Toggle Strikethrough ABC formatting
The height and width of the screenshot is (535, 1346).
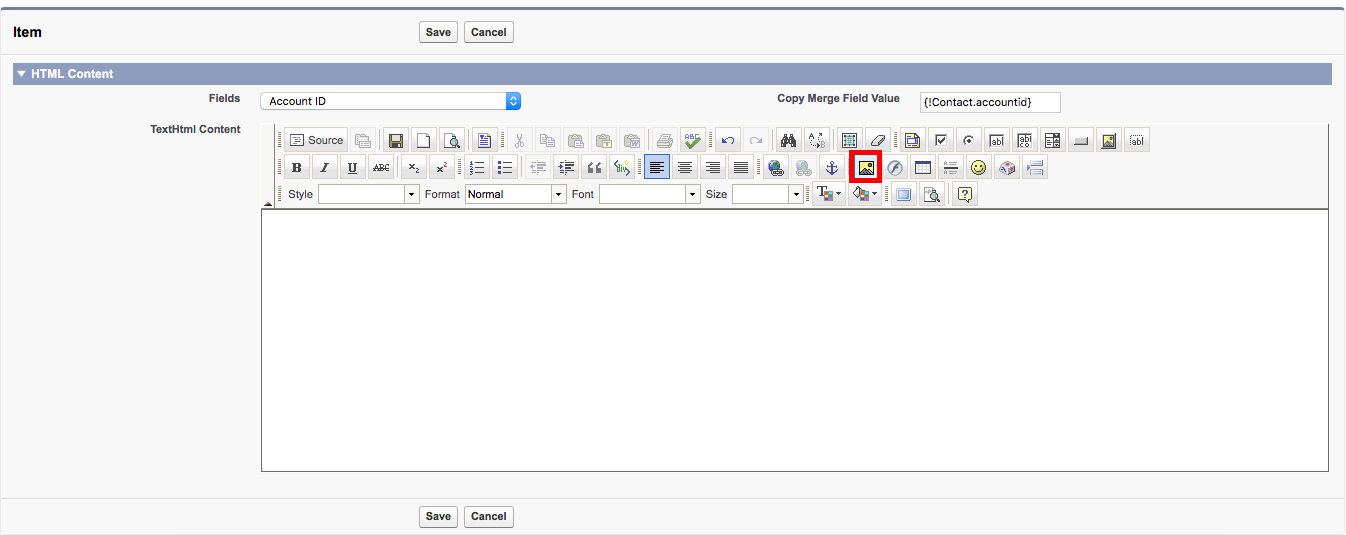tap(381, 167)
